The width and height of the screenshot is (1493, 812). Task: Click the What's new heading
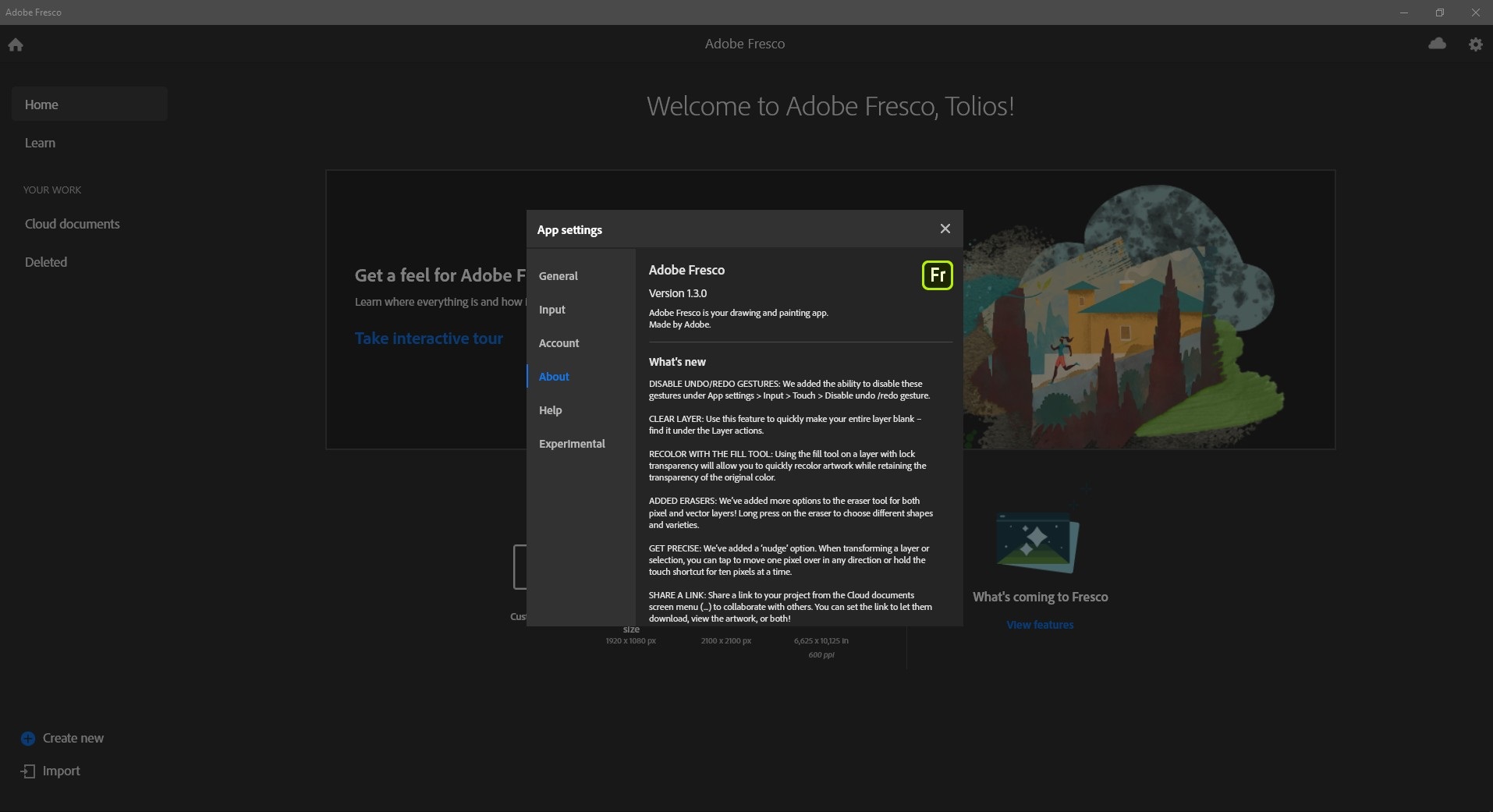pos(677,362)
